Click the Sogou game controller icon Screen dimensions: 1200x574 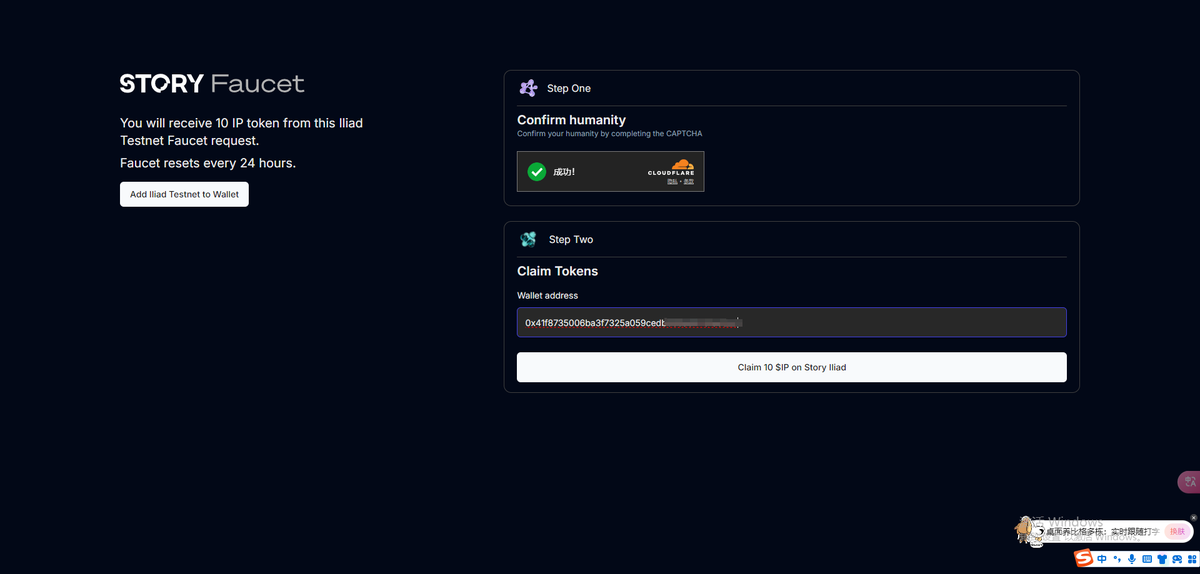1177,559
